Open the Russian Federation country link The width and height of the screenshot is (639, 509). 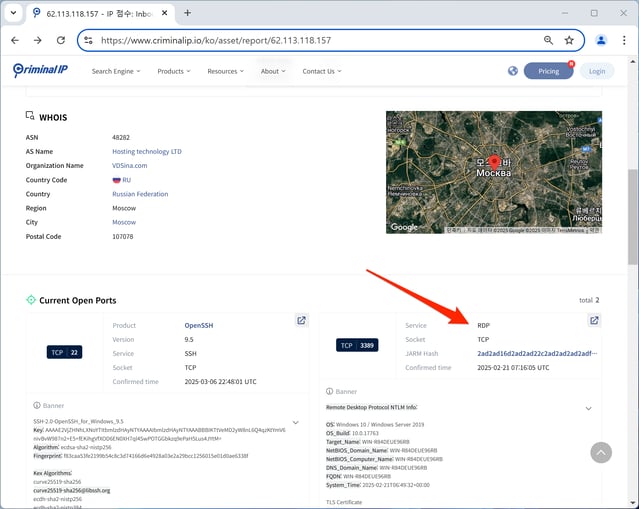tap(140, 194)
